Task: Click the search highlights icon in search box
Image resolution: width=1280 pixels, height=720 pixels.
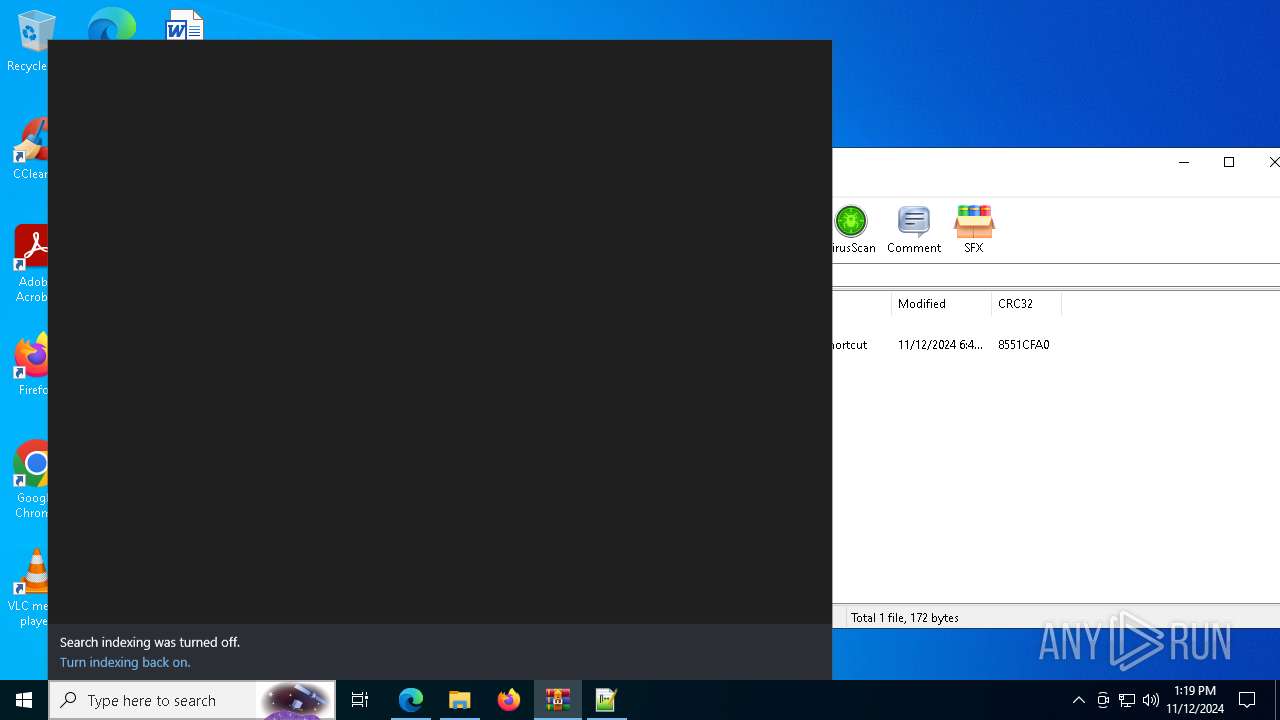Action: 295,700
